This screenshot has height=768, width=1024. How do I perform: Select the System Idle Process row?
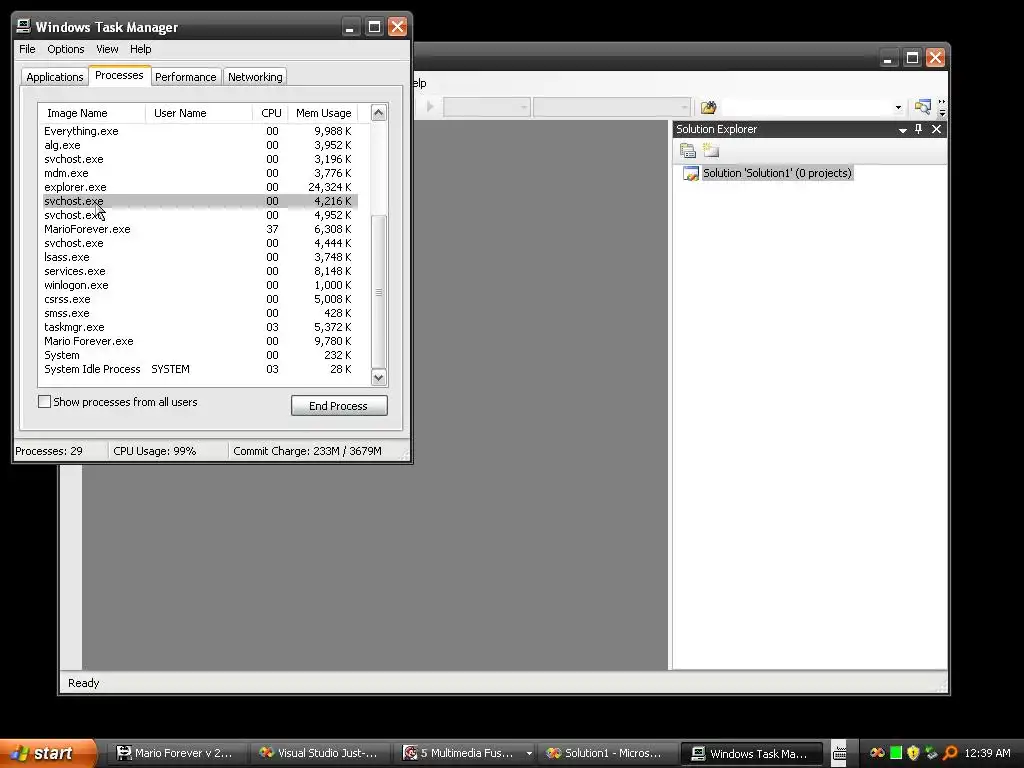[x=200, y=369]
